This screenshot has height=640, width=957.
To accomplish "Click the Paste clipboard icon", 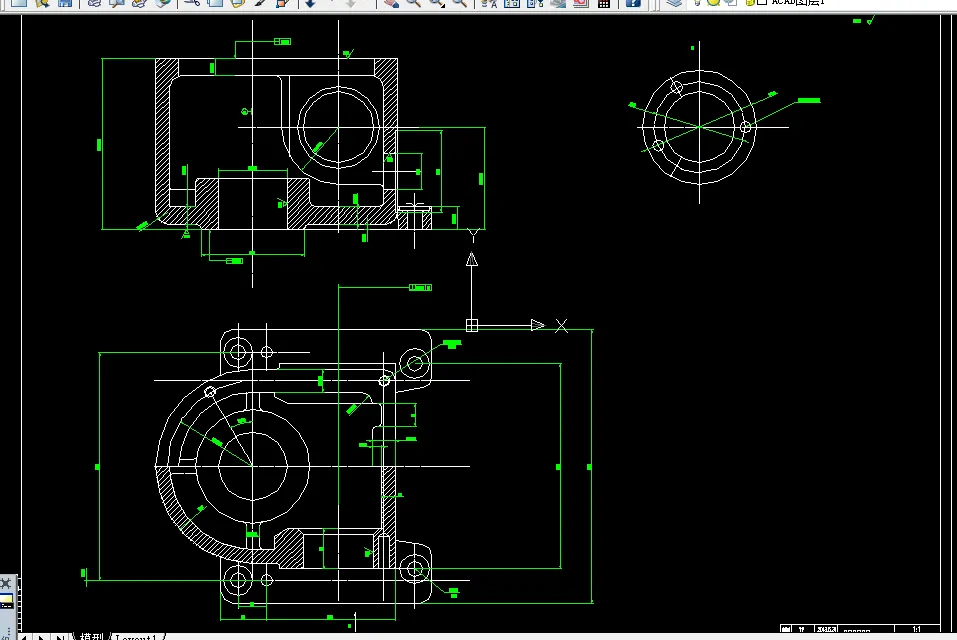I will [237, 2].
